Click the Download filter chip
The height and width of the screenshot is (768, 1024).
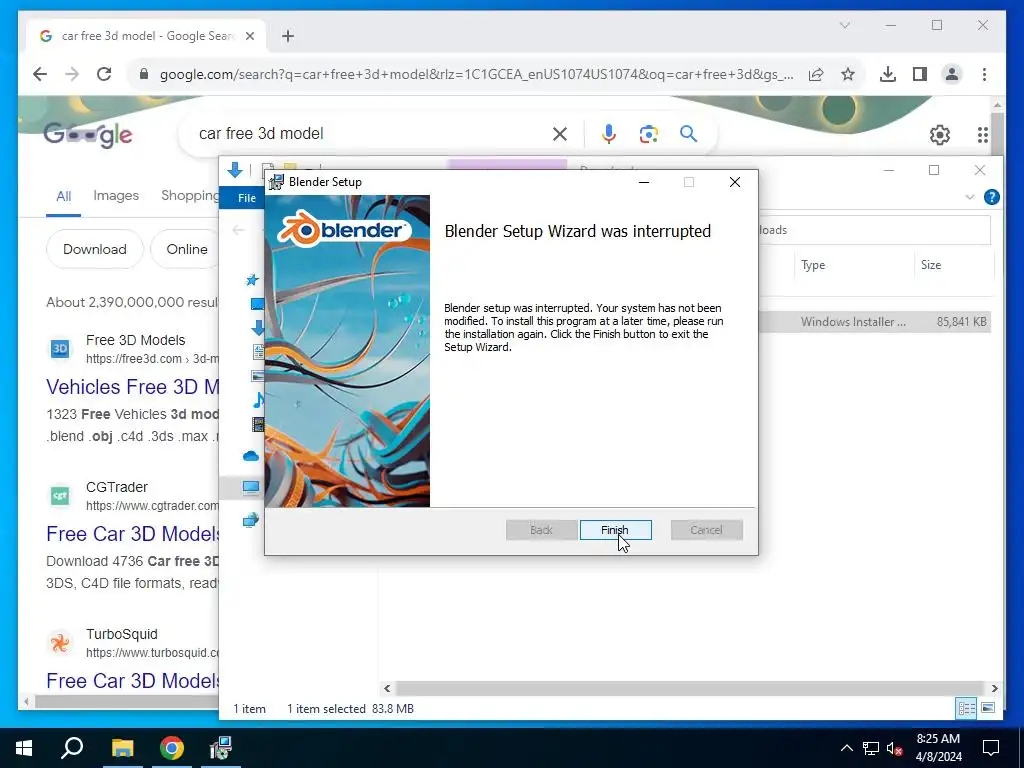[x=95, y=249]
